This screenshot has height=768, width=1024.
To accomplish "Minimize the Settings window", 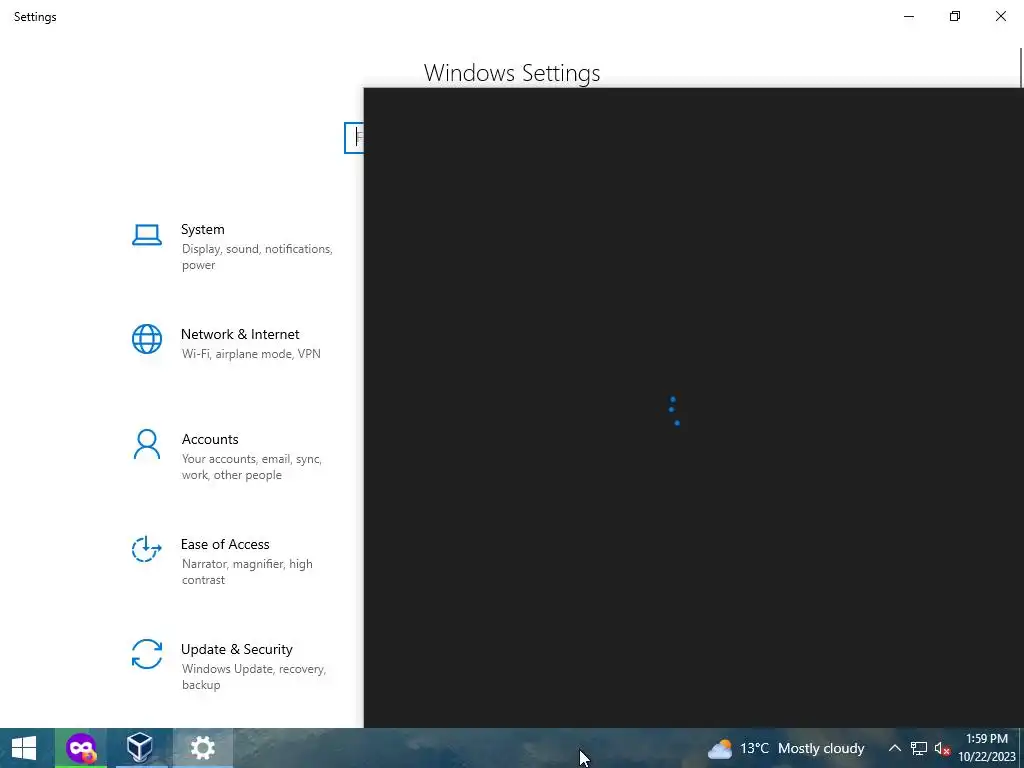I will (908, 16).
